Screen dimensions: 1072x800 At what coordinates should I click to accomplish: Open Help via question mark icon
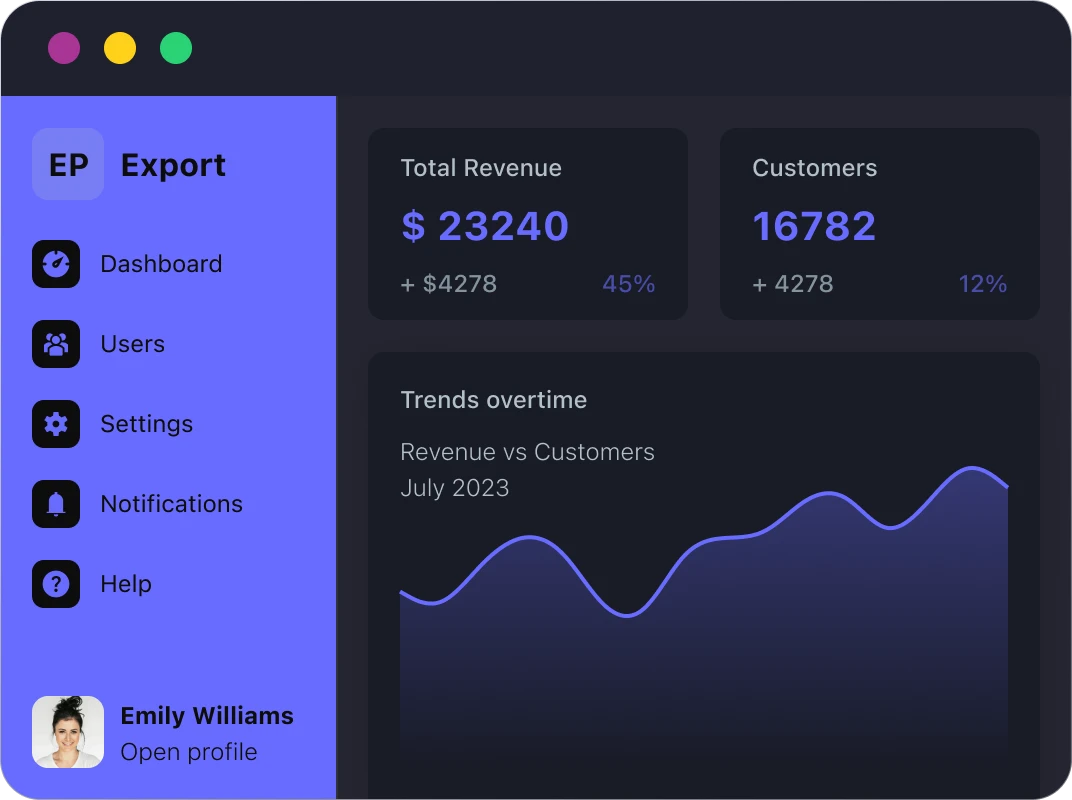(x=56, y=584)
